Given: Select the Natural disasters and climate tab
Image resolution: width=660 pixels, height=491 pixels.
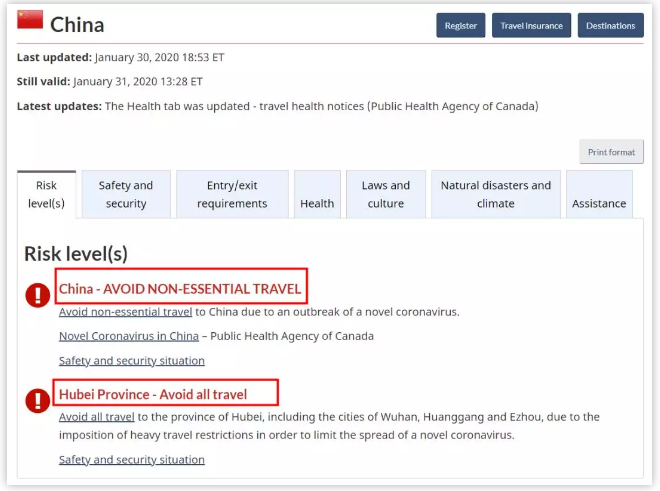Looking at the screenshot, I should [495, 194].
